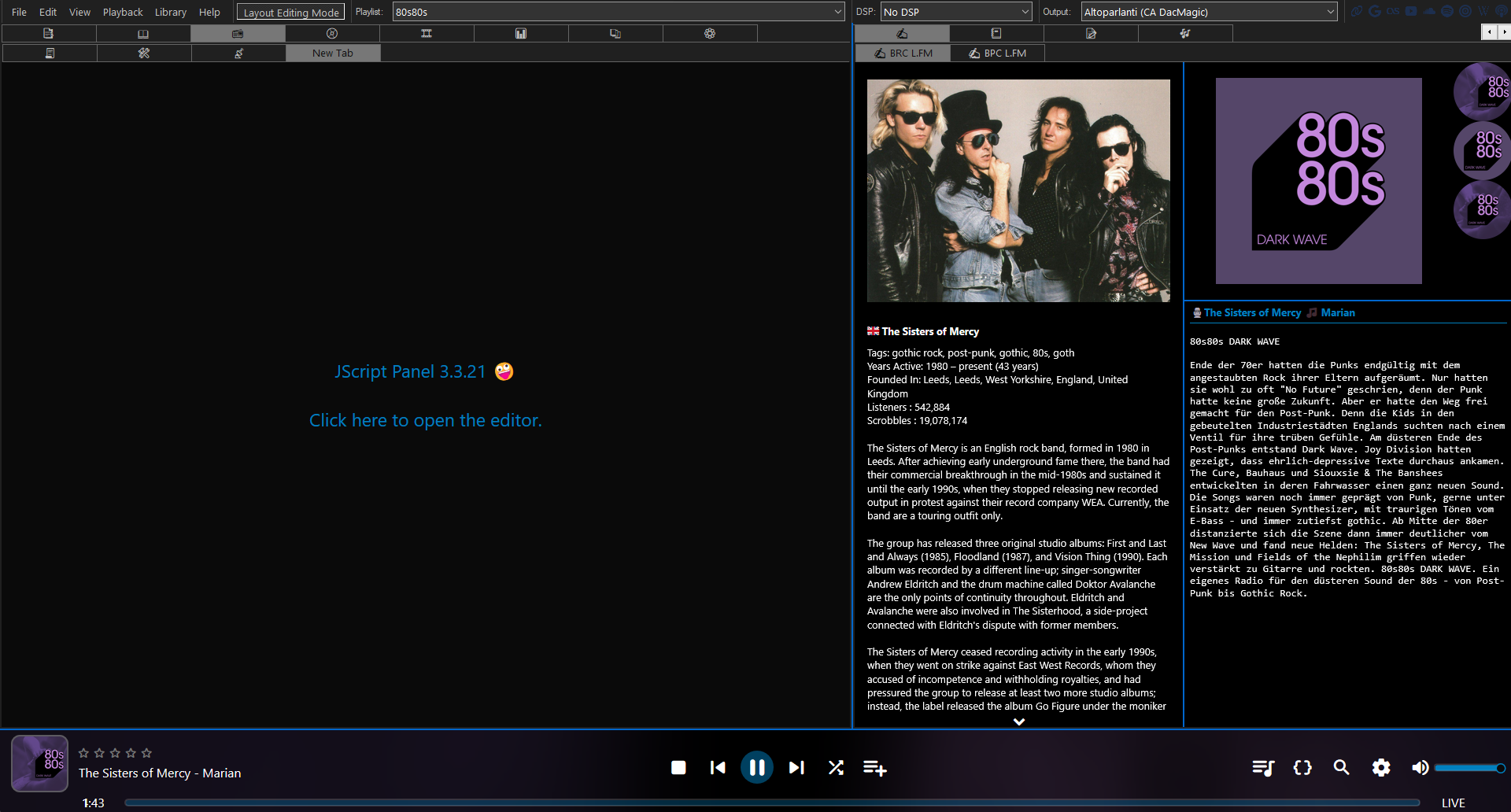
Task: Open the playlist queue-music icon
Action: [x=1263, y=767]
